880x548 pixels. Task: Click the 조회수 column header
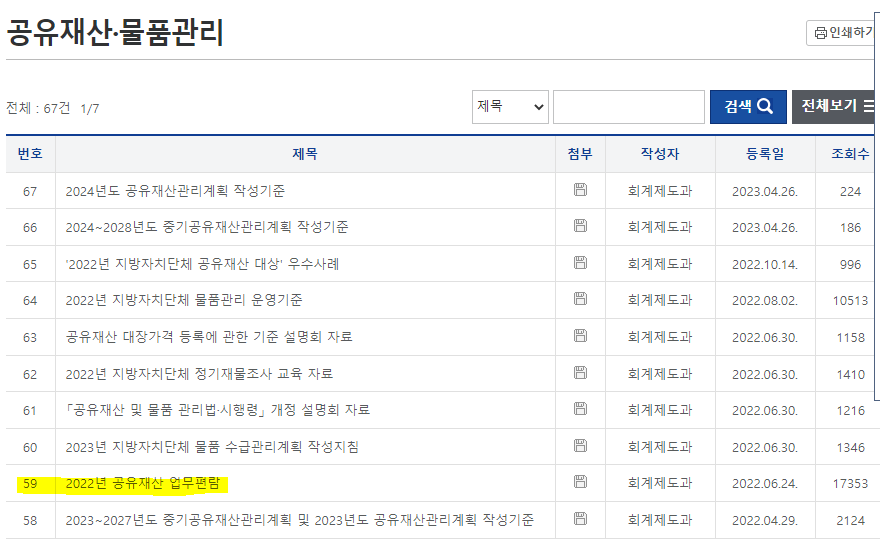tap(850, 154)
